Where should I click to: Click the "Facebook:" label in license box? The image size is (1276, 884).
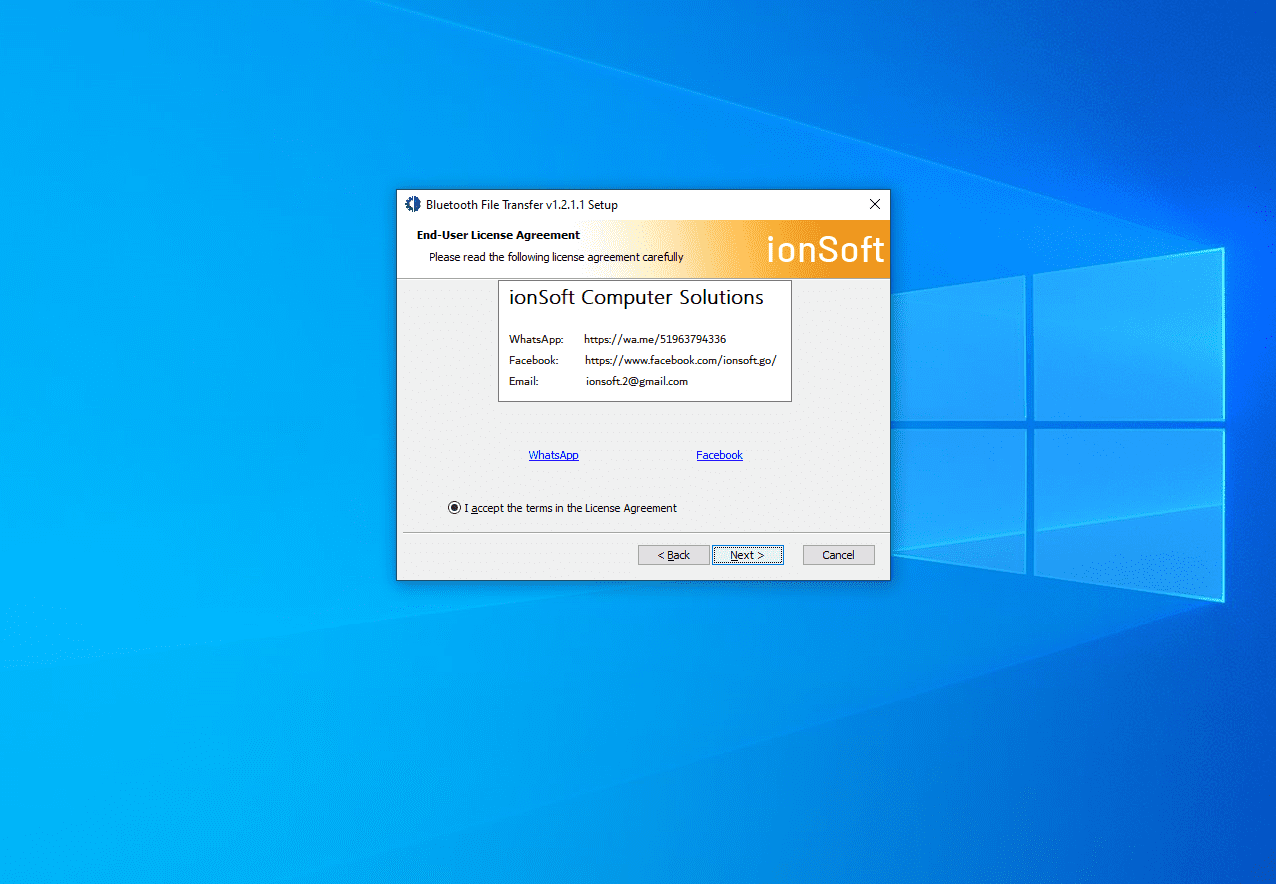pyautogui.click(x=534, y=360)
